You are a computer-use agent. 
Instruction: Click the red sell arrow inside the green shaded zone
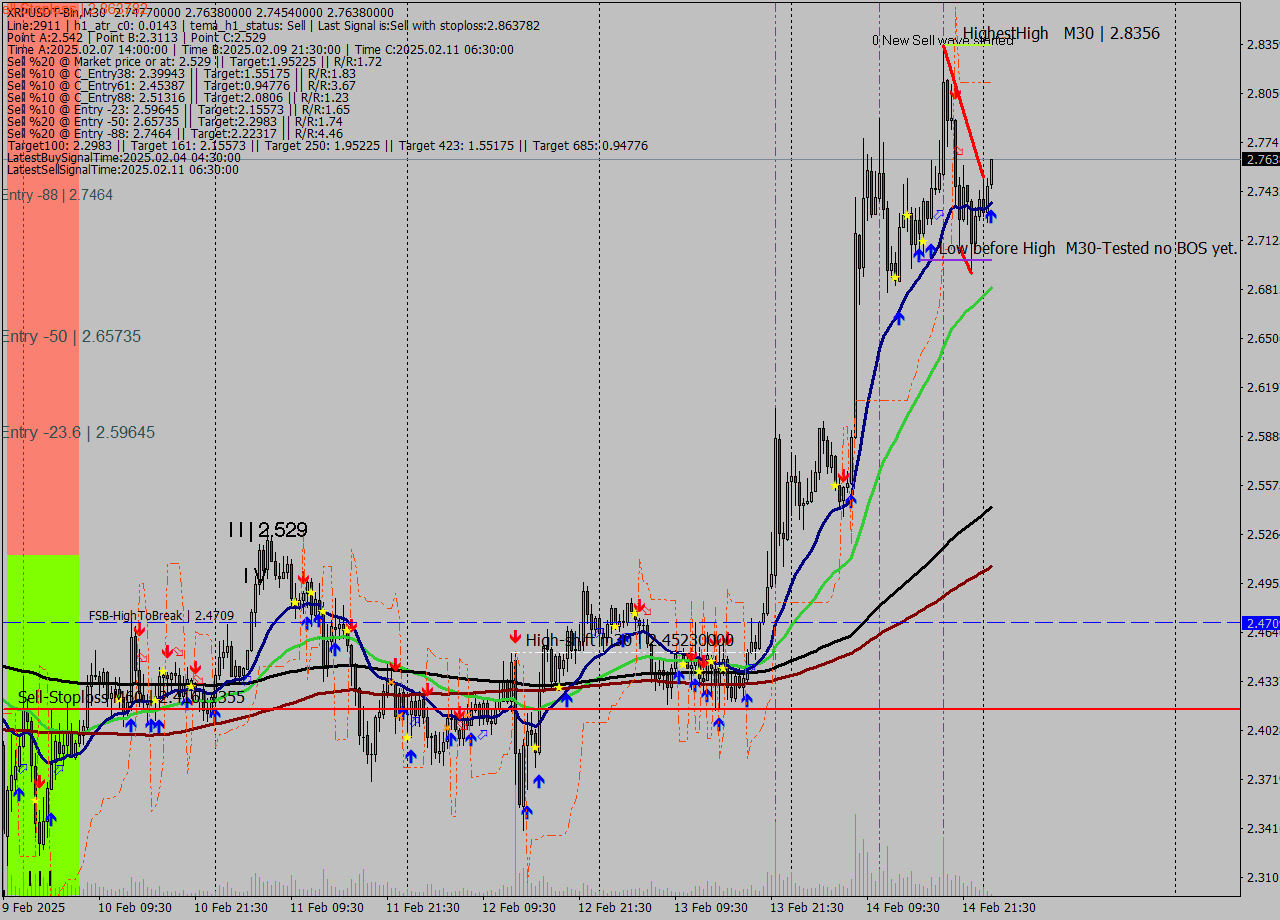(x=40, y=781)
